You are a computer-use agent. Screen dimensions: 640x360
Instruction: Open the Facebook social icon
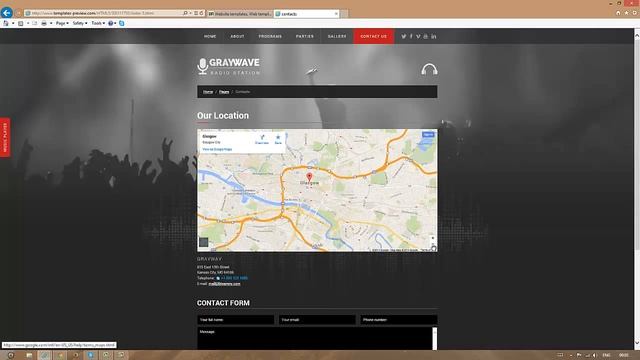pos(411,36)
